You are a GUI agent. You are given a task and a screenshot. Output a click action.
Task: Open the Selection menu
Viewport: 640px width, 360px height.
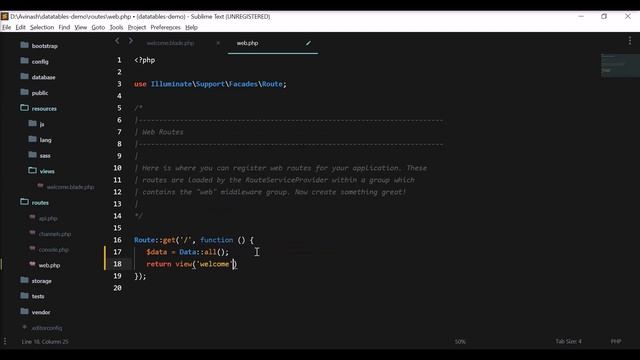click(x=42, y=27)
